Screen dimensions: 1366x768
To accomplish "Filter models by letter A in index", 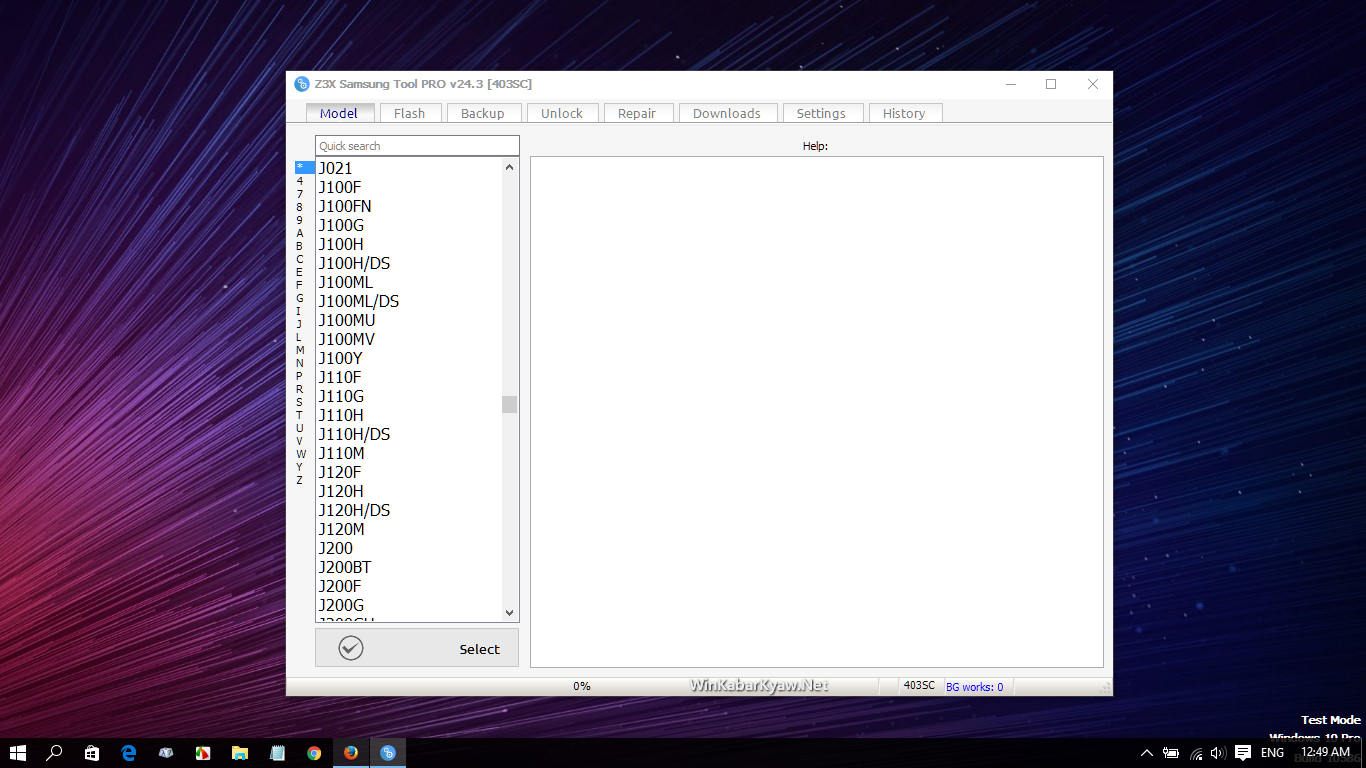I will (299, 233).
